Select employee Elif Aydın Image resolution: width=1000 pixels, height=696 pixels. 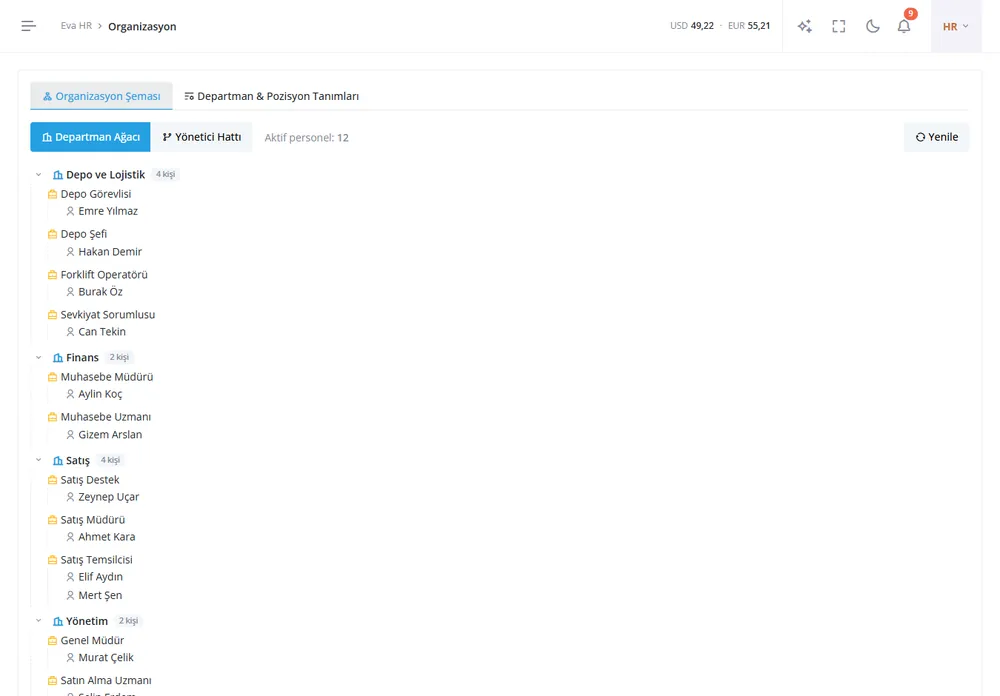[x=100, y=577]
